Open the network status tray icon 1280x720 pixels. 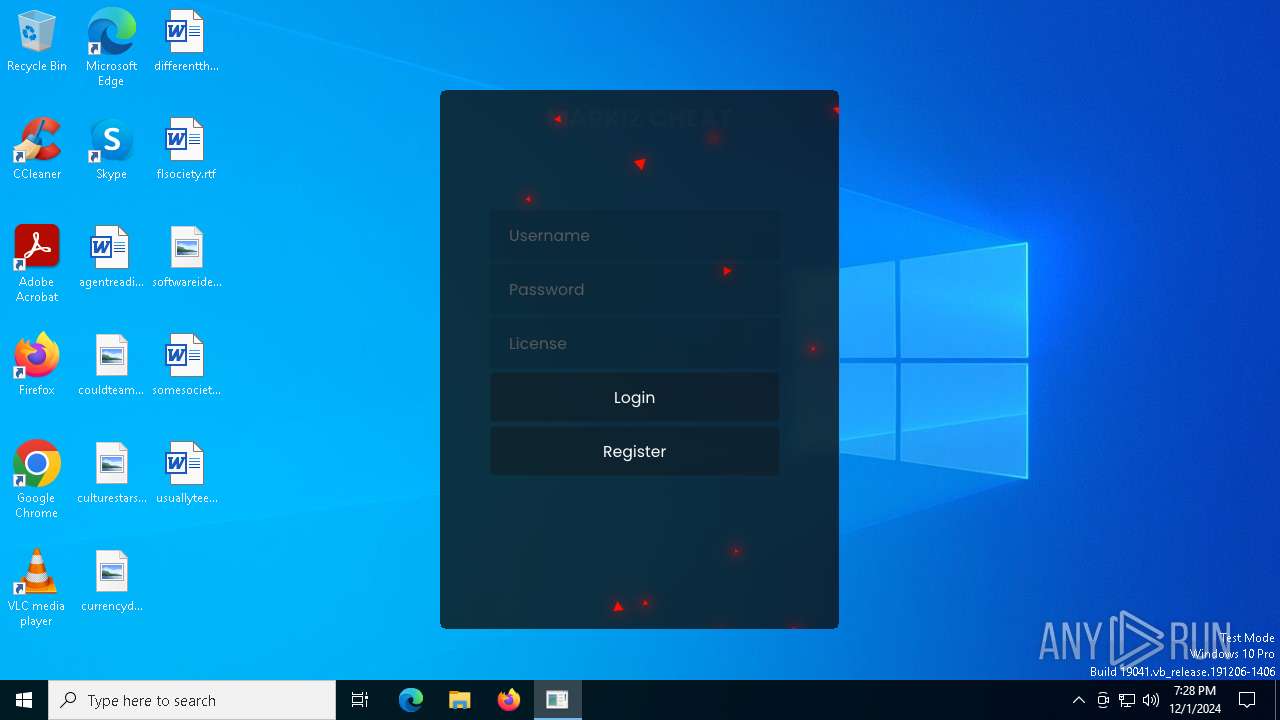pos(1127,700)
